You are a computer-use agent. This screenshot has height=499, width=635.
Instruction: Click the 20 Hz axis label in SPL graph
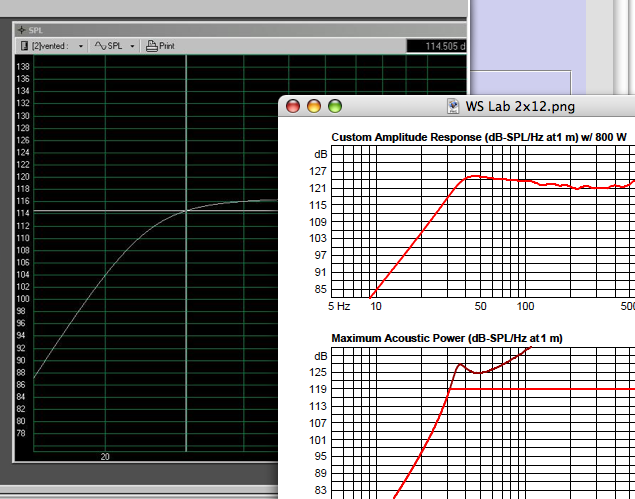(x=105, y=456)
